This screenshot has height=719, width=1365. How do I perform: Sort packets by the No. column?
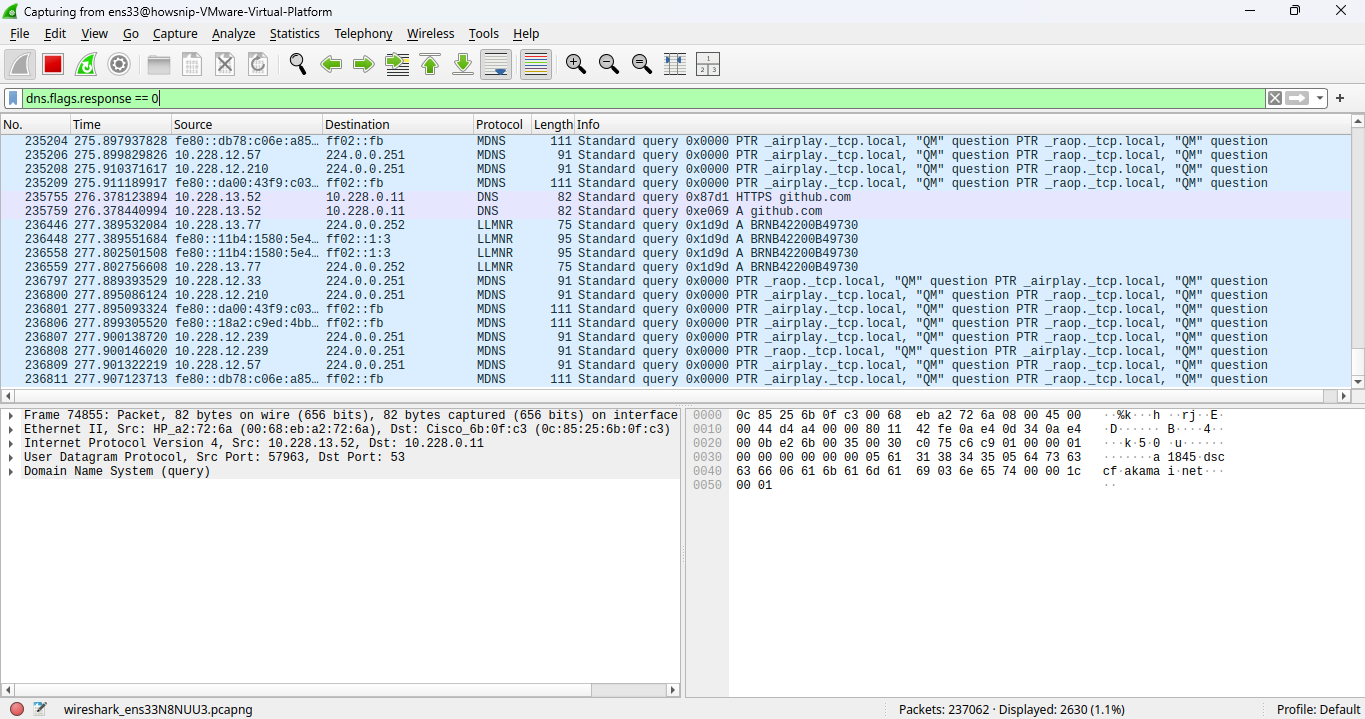point(35,125)
